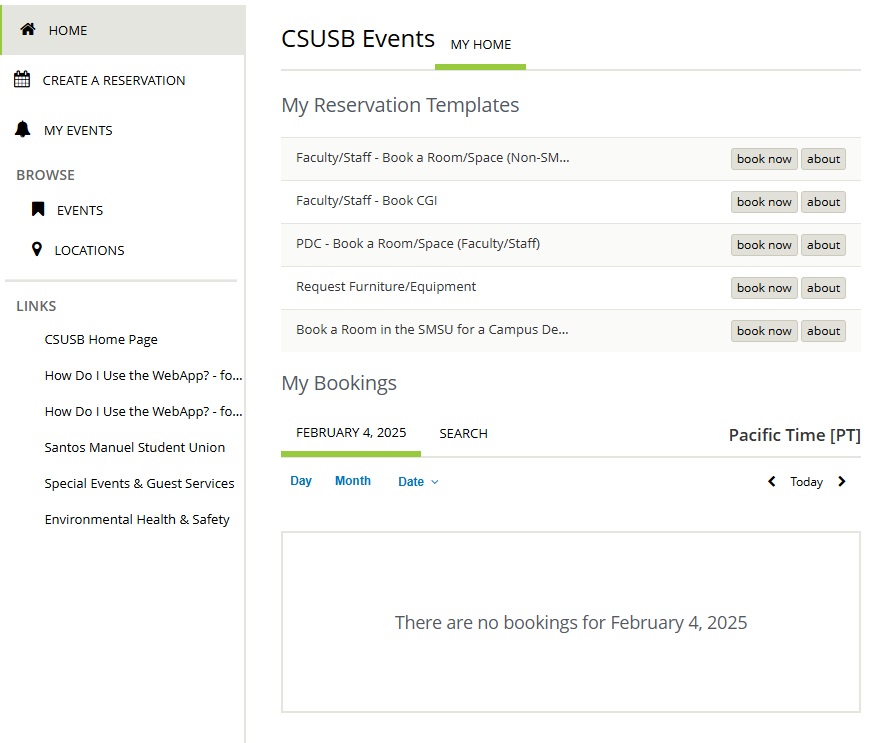Book now Request Furniture/Equipment
Screen dimensions: 886x743
click(x=764, y=288)
